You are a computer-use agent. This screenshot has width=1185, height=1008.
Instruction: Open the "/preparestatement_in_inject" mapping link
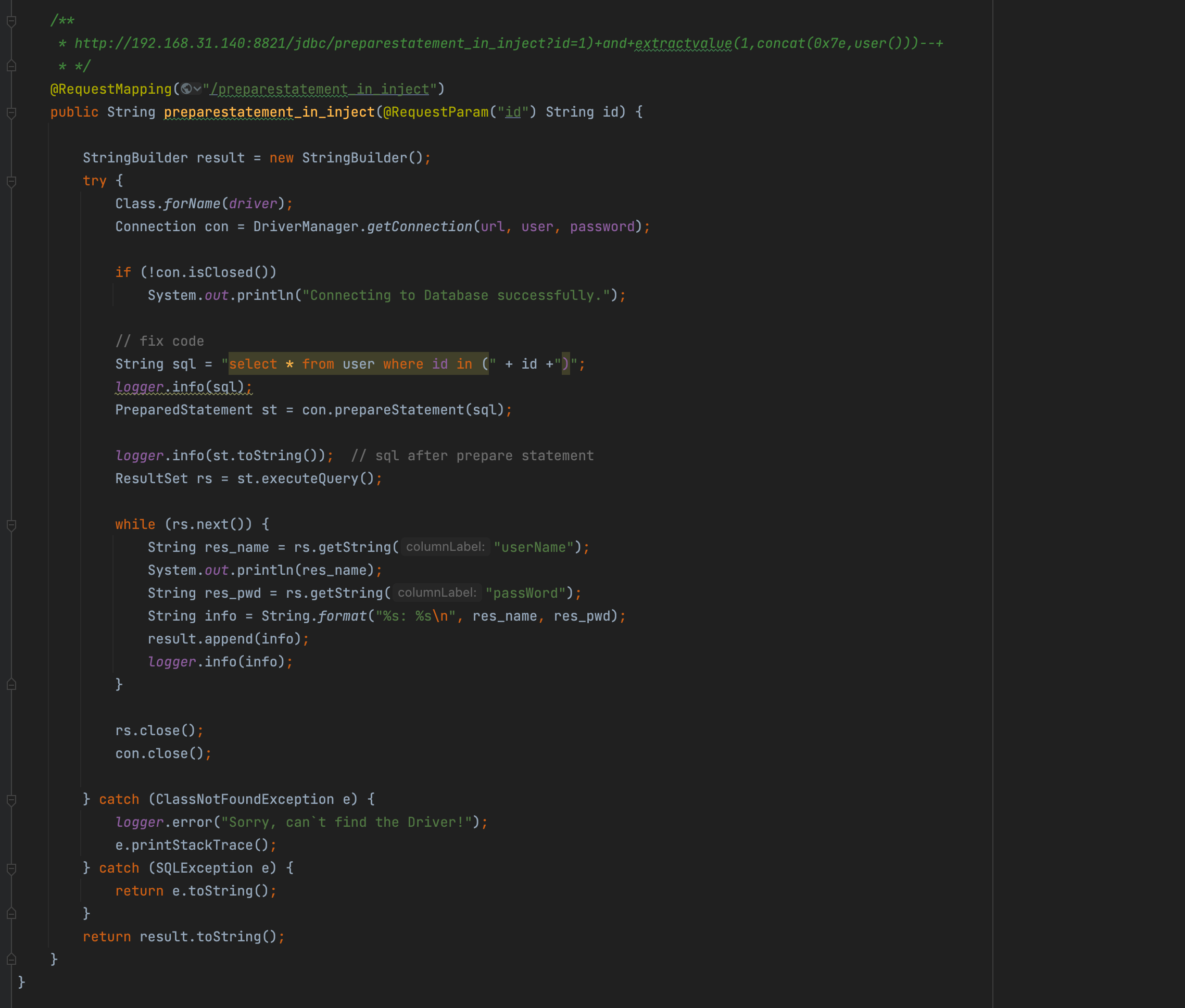tap(319, 90)
